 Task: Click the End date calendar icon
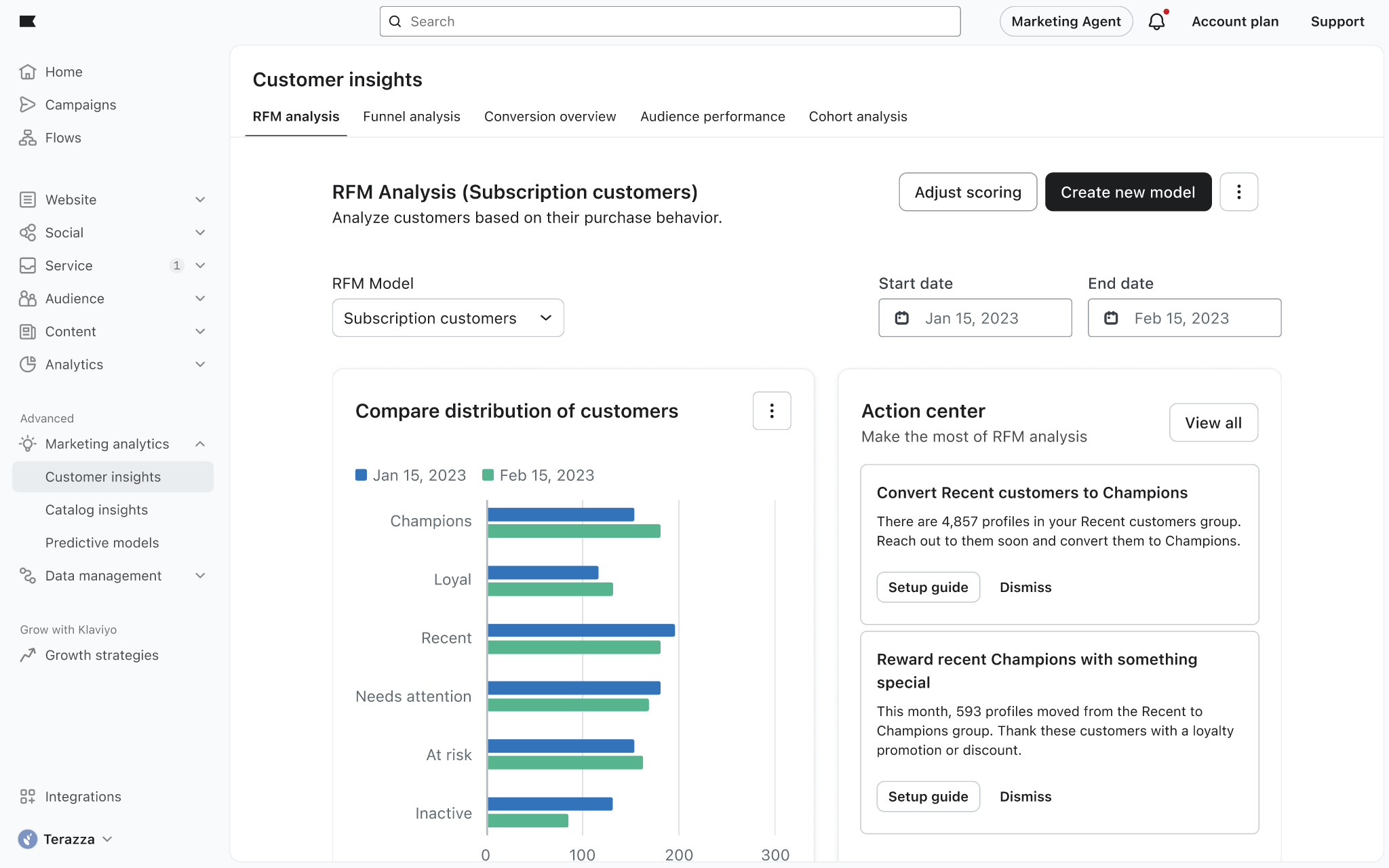pos(1111,318)
